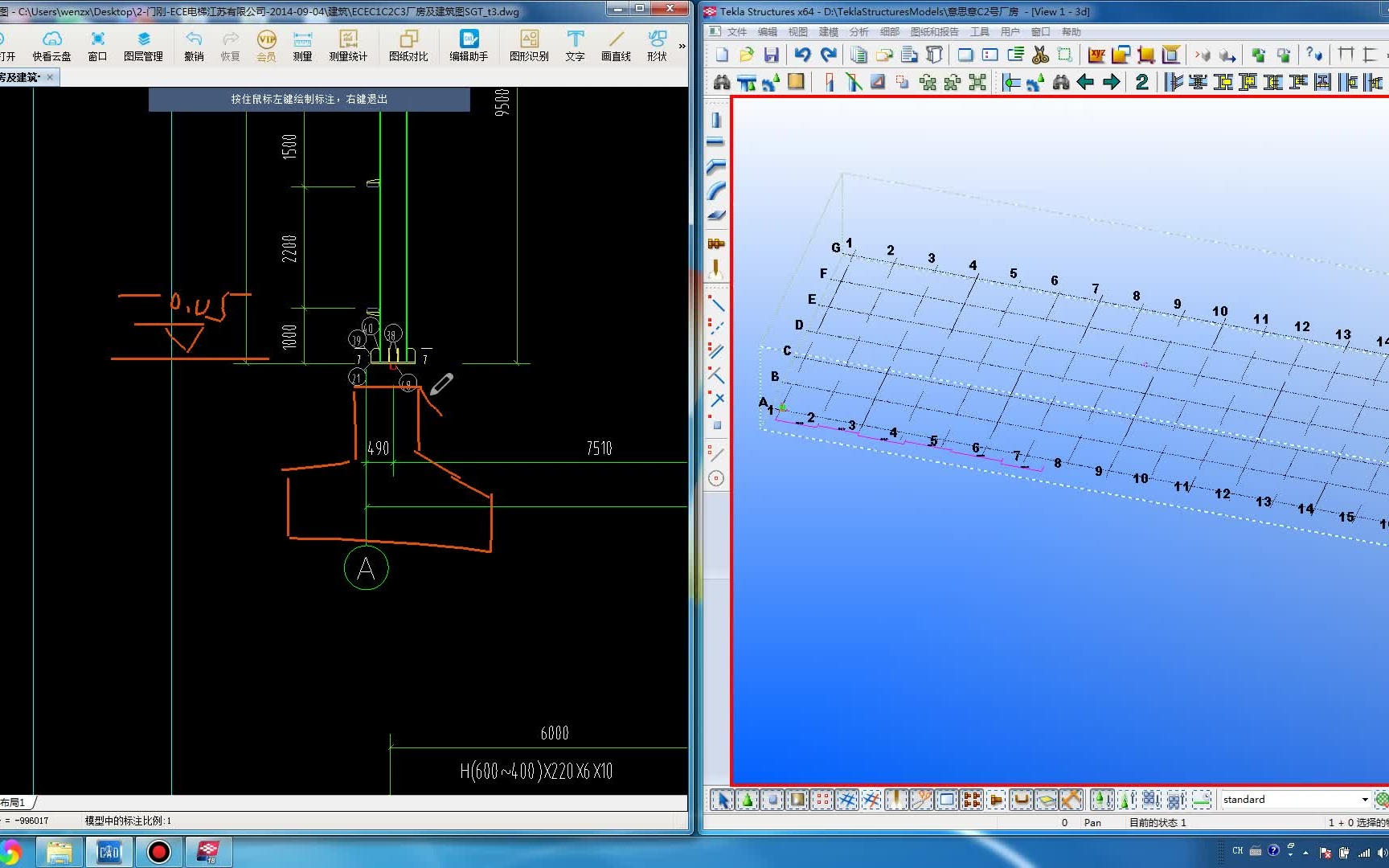Click the 画直线 draw line tool
The height and width of the screenshot is (868, 1389).
pos(616,46)
